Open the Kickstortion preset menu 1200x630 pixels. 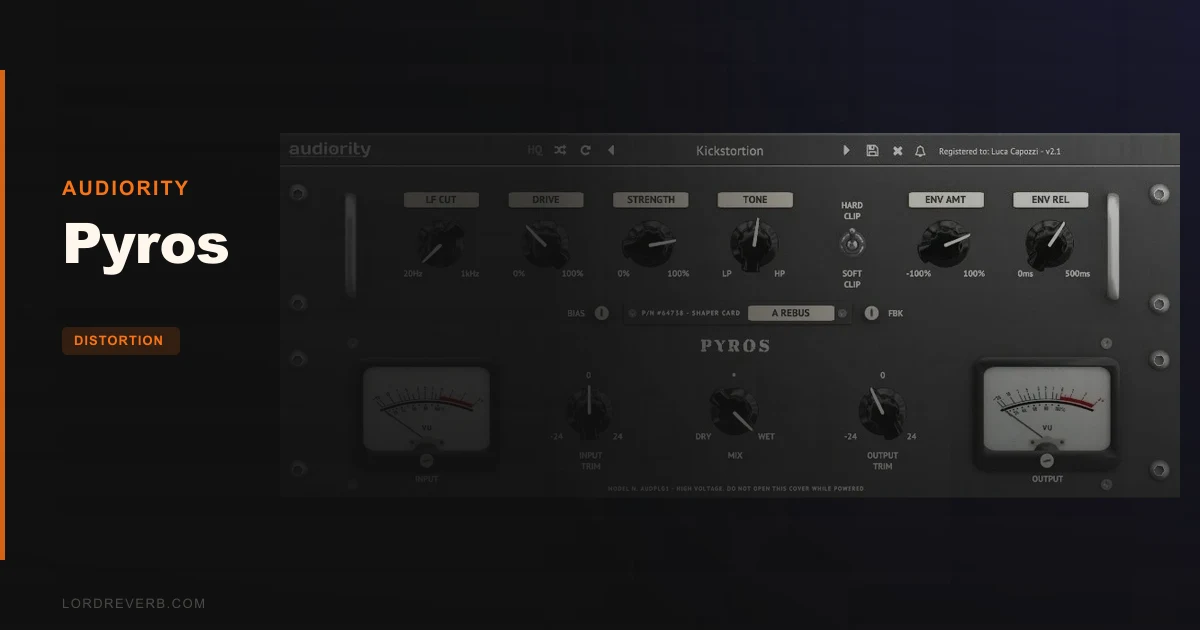click(x=729, y=151)
